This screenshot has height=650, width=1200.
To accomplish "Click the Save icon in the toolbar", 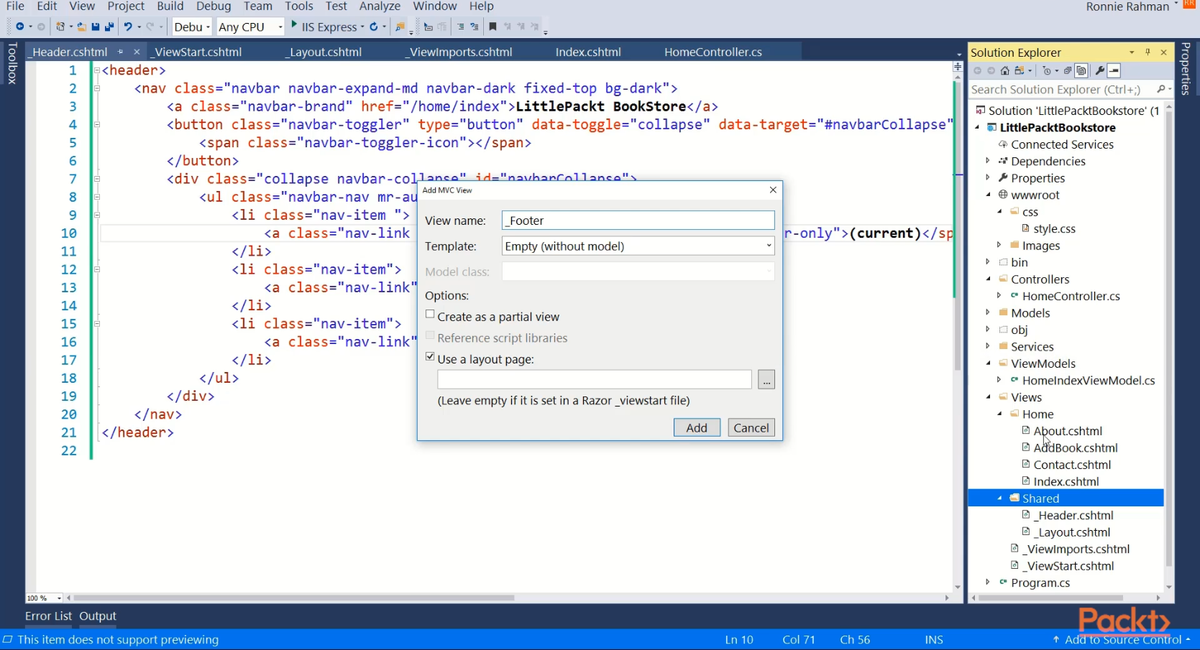I will click(95, 27).
